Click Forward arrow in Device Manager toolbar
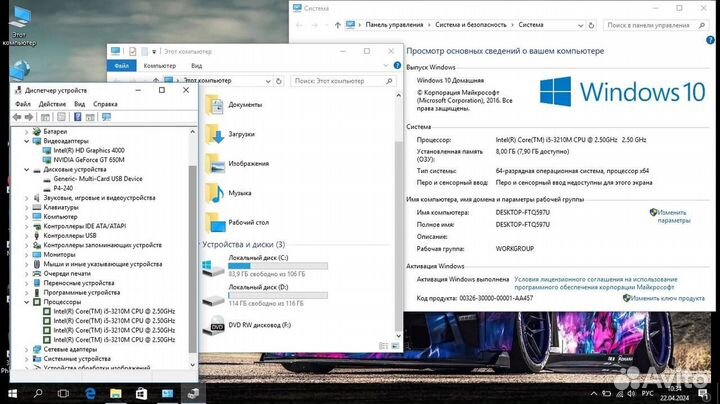 pyautogui.click(x=29, y=117)
